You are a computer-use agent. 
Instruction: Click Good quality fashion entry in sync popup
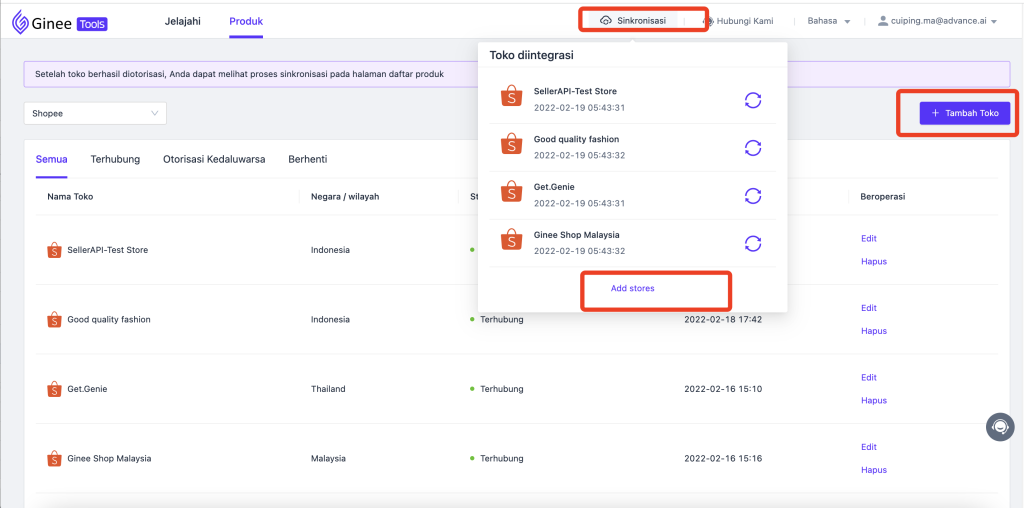(632, 148)
